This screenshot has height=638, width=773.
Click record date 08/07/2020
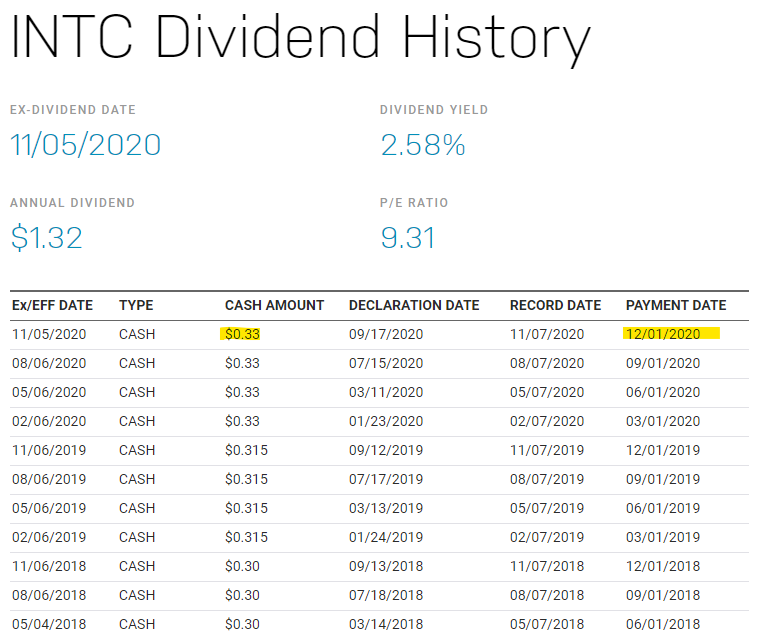coord(547,363)
